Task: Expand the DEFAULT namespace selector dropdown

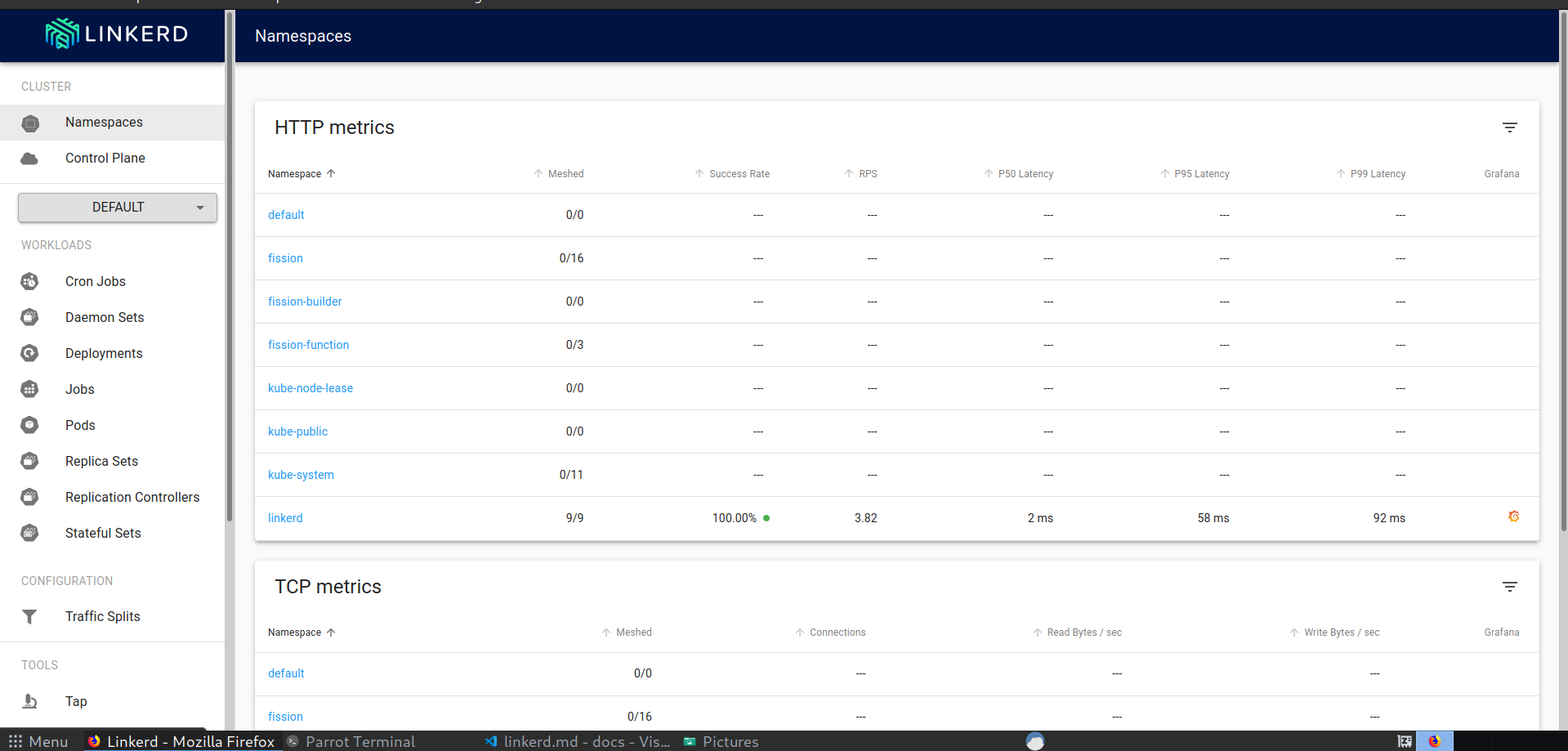Action: tap(117, 207)
